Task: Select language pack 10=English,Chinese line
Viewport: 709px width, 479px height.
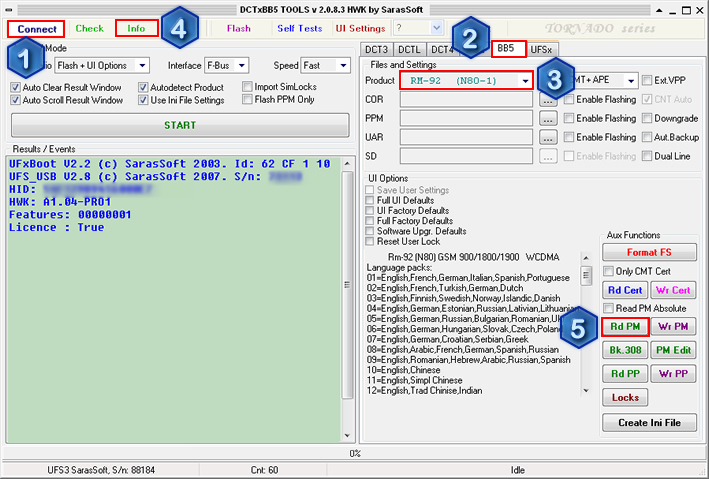Action: [x=403, y=370]
